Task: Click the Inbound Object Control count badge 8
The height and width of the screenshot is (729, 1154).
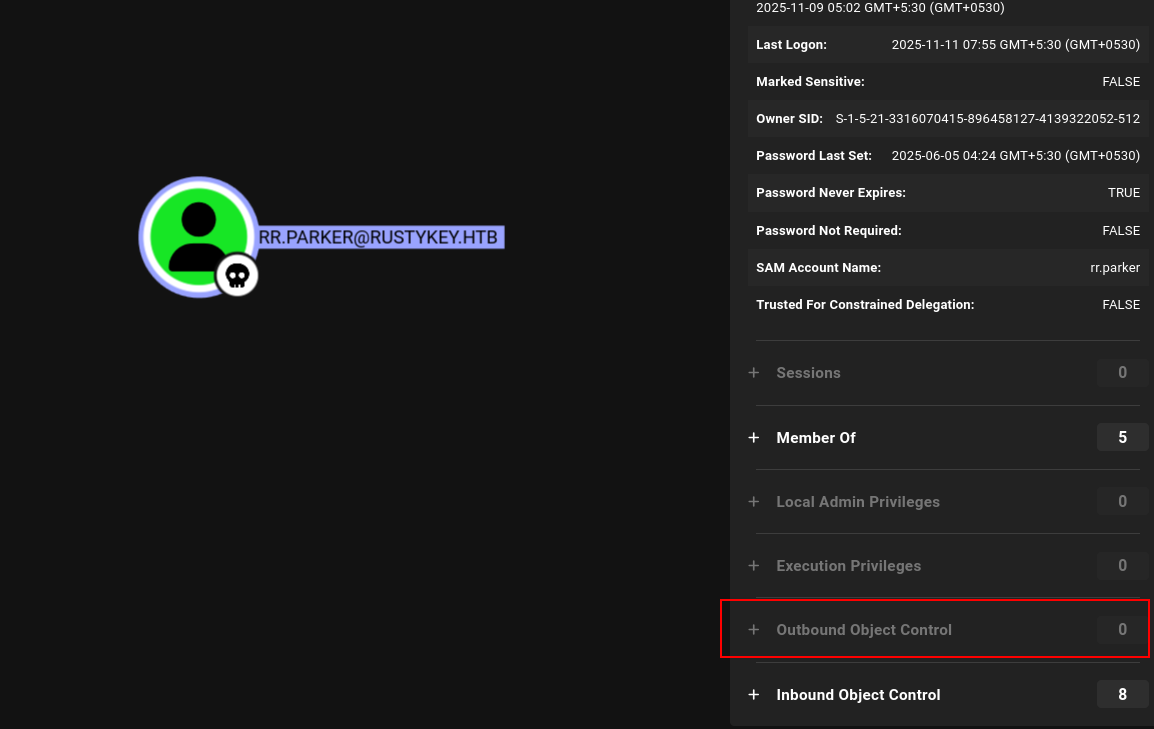Action: point(1122,694)
